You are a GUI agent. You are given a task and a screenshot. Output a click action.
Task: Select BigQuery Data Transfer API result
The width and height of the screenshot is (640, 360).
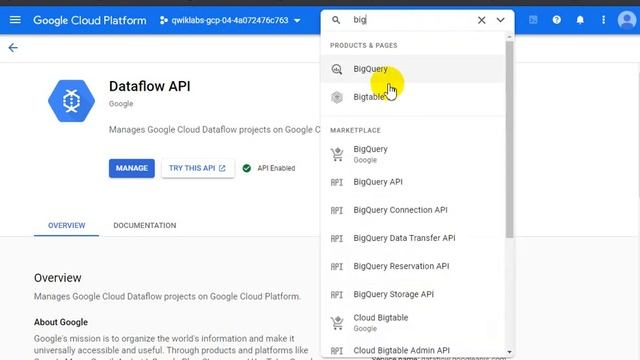(x=413, y=238)
